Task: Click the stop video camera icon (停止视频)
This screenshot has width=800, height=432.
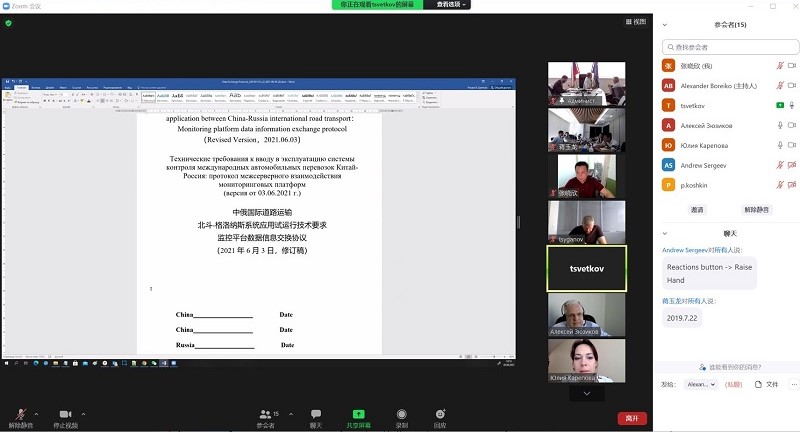Action: pyautogui.click(x=65, y=413)
